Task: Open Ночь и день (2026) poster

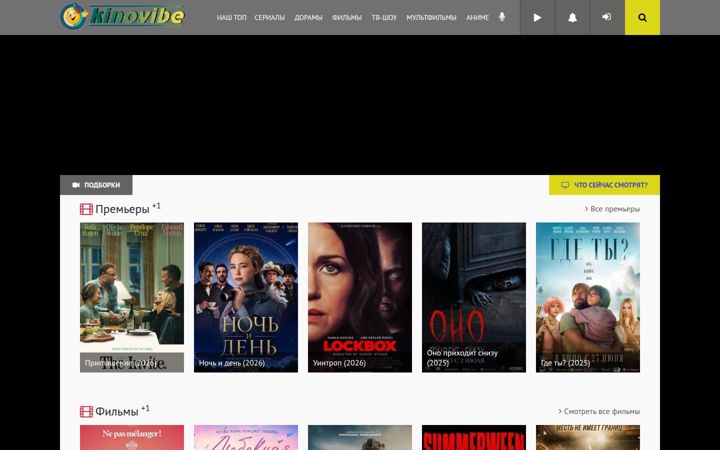Action: tap(246, 298)
